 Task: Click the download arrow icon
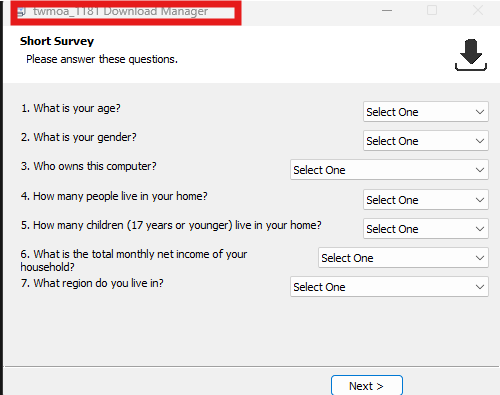pyautogui.click(x=471, y=55)
